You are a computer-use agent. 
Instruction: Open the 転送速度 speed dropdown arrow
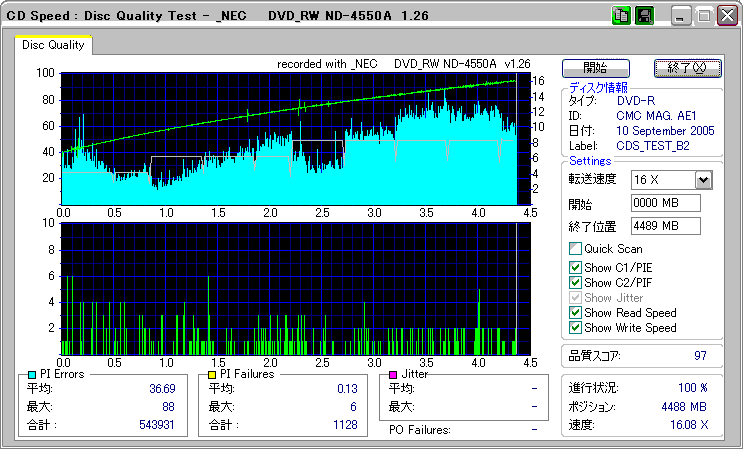coord(703,180)
